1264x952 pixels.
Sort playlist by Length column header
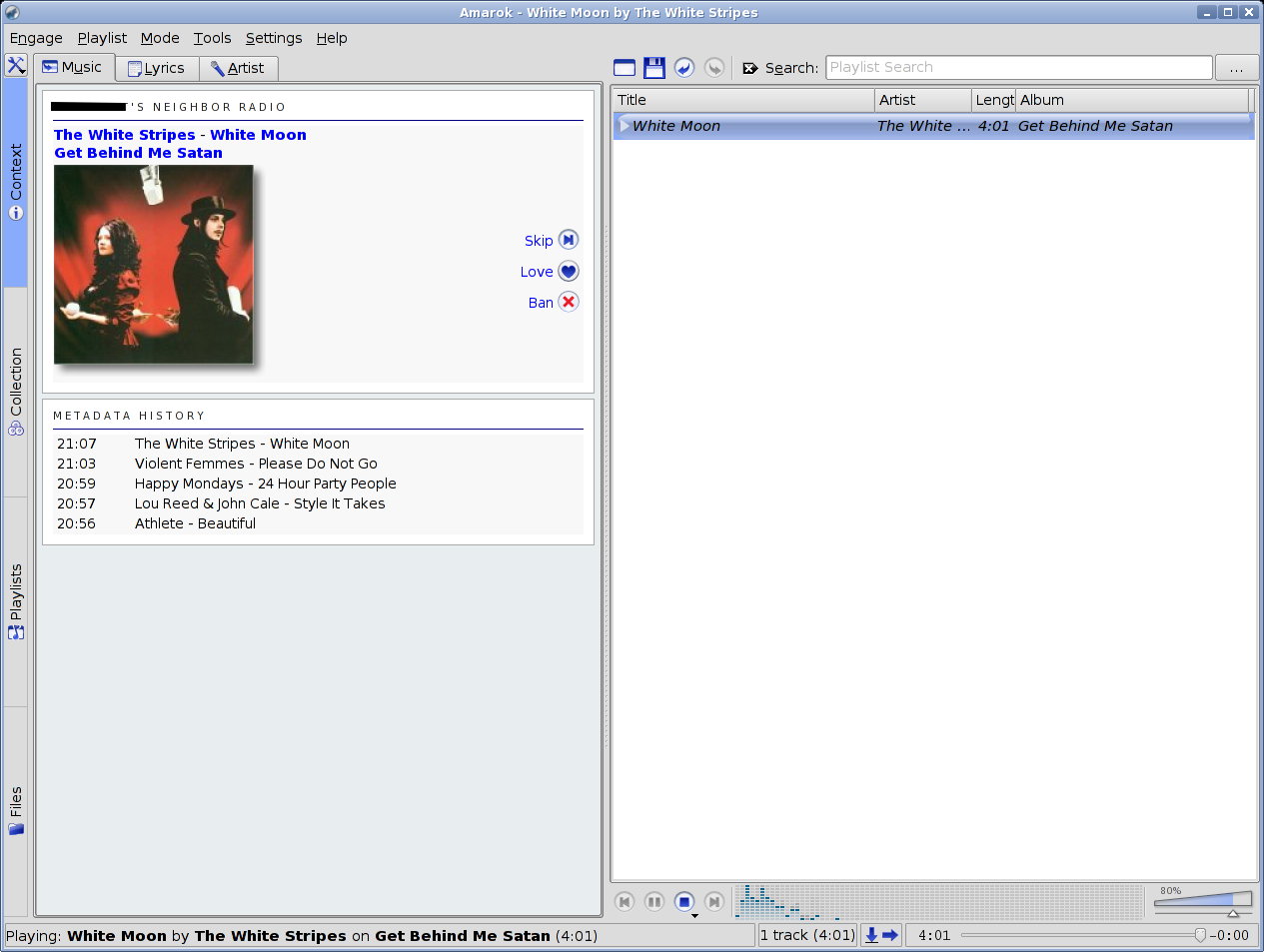point(993,100)
